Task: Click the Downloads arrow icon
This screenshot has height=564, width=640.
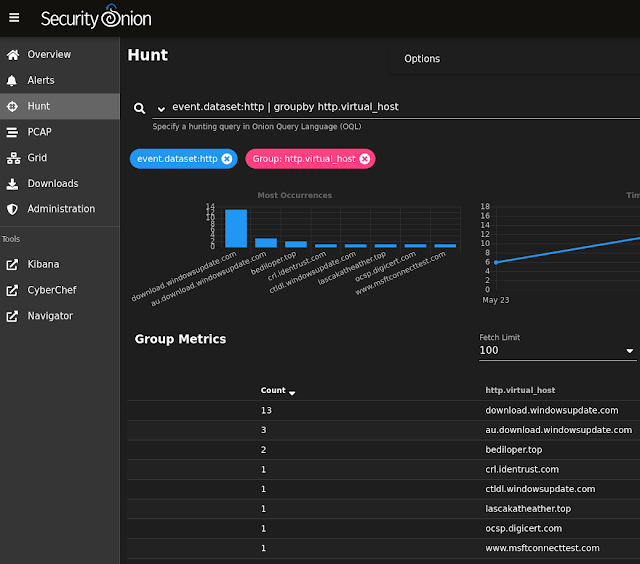Action: click(x=12, y=184)
